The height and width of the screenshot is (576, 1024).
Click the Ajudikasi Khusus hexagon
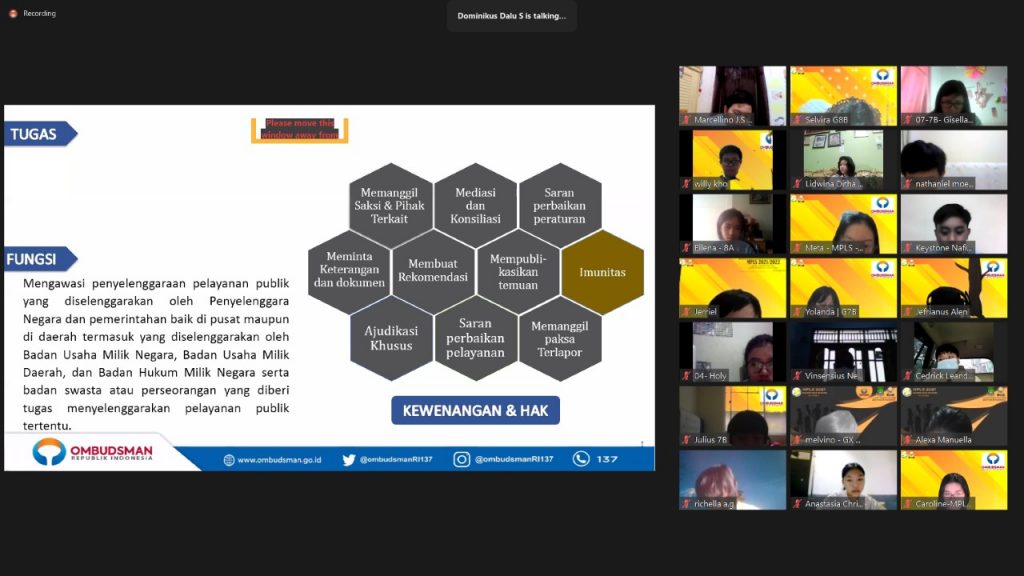[390, 338]
